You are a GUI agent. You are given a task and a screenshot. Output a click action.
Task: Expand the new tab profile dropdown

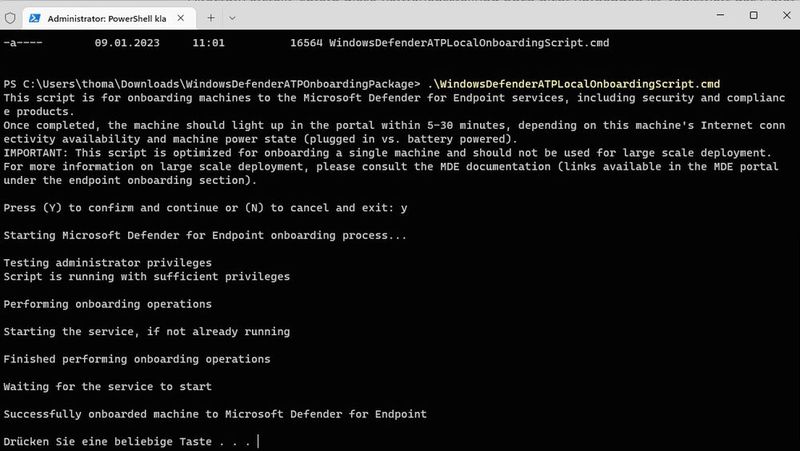[x=232, y=17]
